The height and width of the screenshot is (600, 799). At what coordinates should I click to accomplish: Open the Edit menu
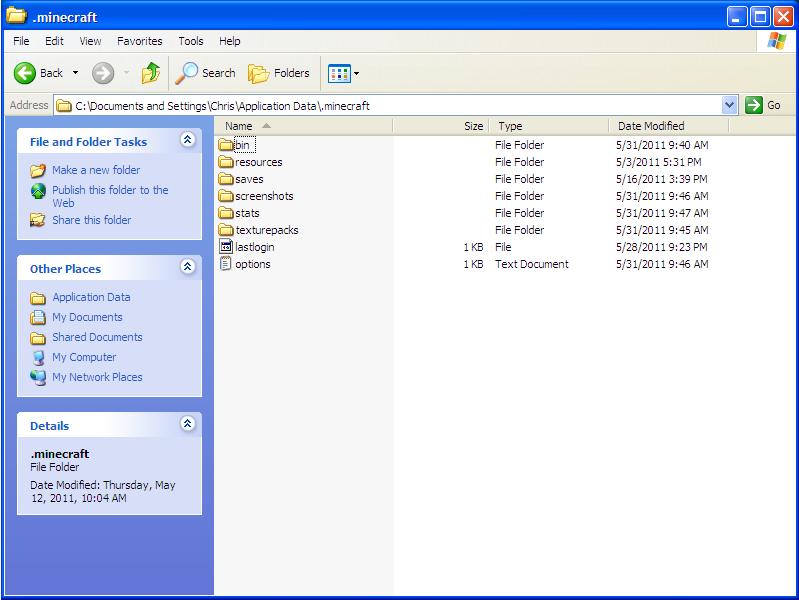coord(54,41)
